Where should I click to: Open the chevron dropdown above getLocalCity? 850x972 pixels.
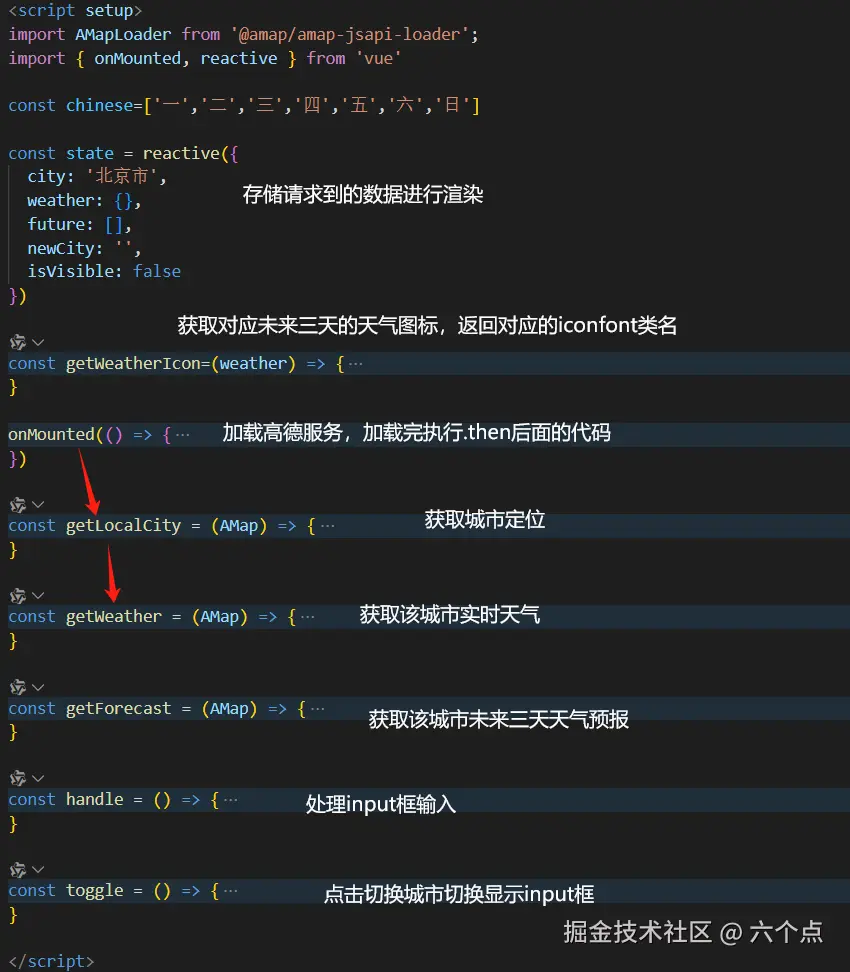(x=38, y=505)
